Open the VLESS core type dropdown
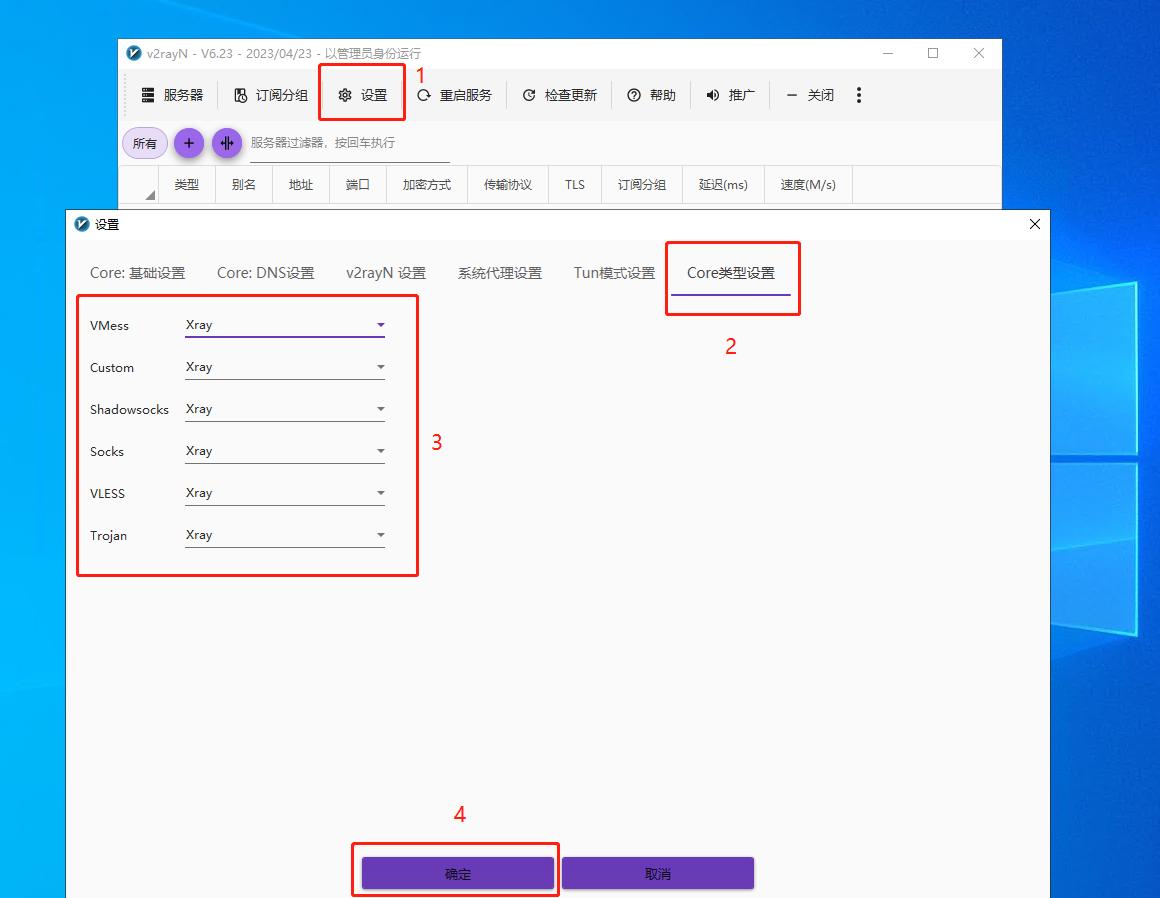1160x898 pixels. 285,493
